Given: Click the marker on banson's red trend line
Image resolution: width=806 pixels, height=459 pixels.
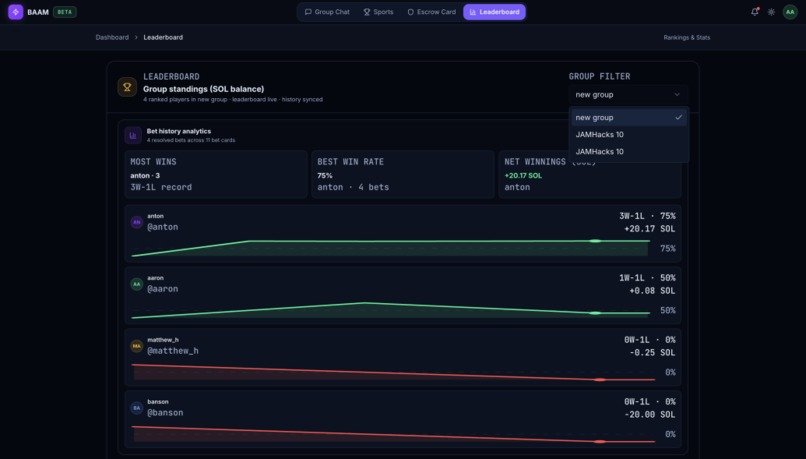Looking at the screenshot, I should tap(599, 442).
